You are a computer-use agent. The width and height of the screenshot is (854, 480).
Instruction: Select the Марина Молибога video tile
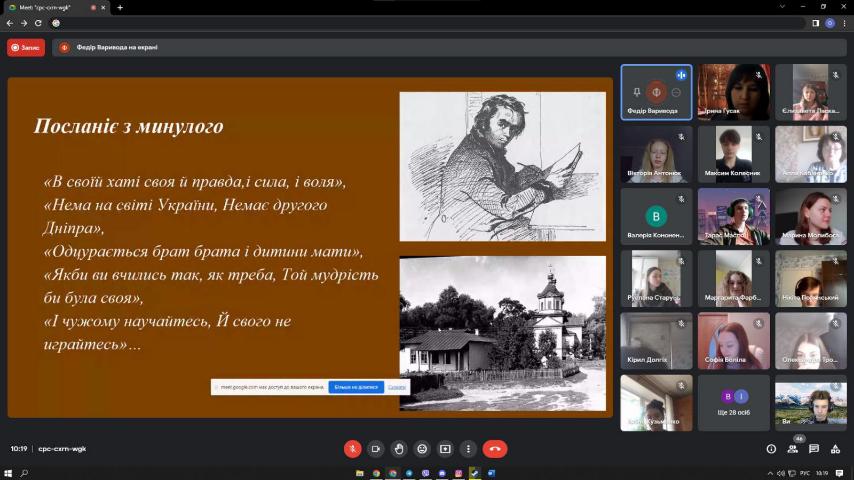[x=811, y=216]
